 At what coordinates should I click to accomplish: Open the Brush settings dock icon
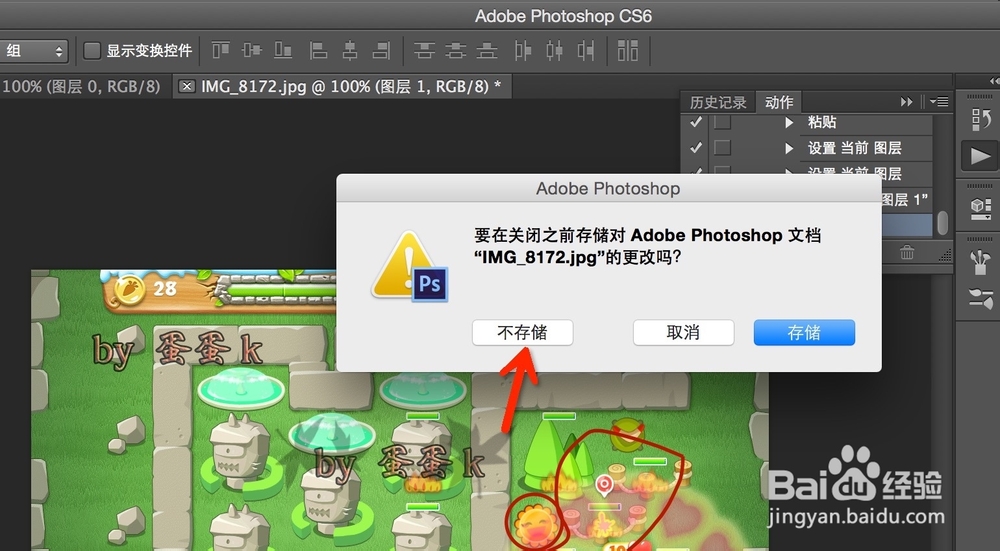(980, 298)
